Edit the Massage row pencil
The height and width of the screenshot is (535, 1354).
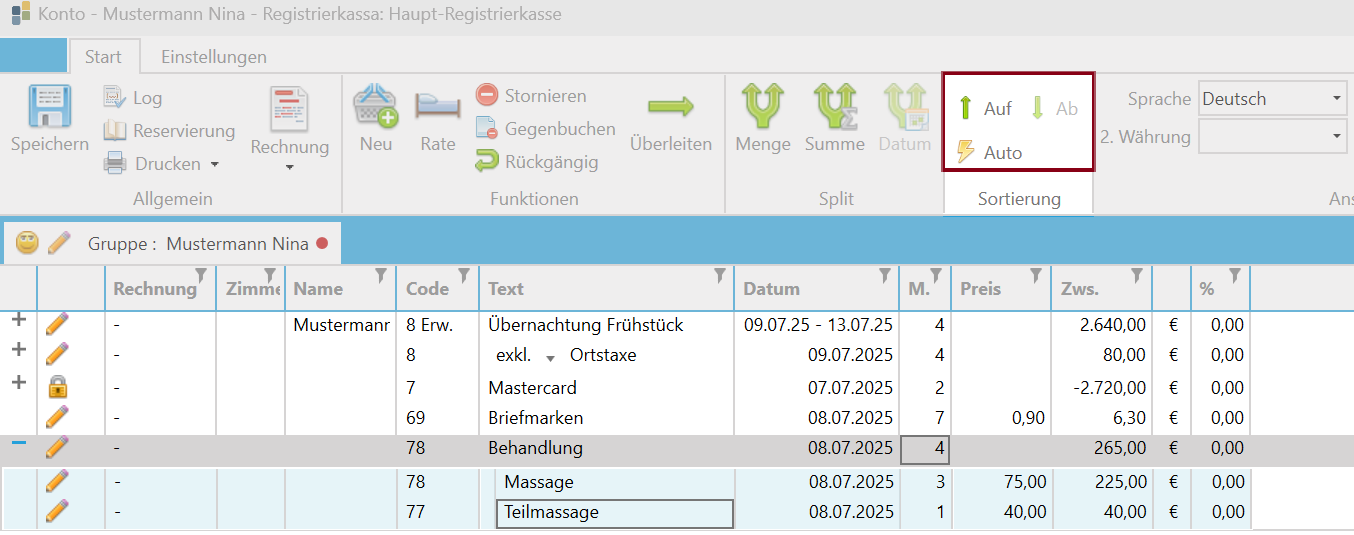click(x=57, y=481)
